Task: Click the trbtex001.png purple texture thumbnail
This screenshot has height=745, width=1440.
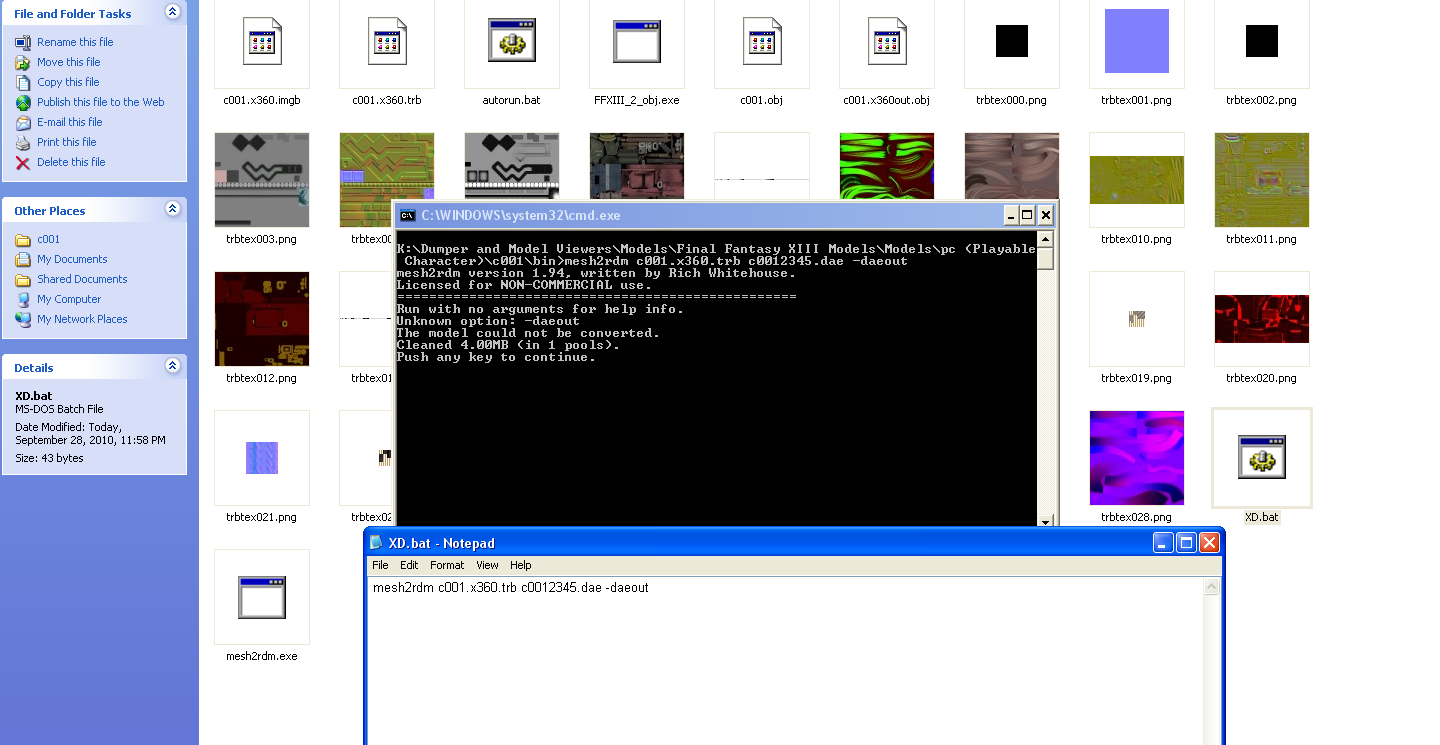Action: [x=1136, y=41]
